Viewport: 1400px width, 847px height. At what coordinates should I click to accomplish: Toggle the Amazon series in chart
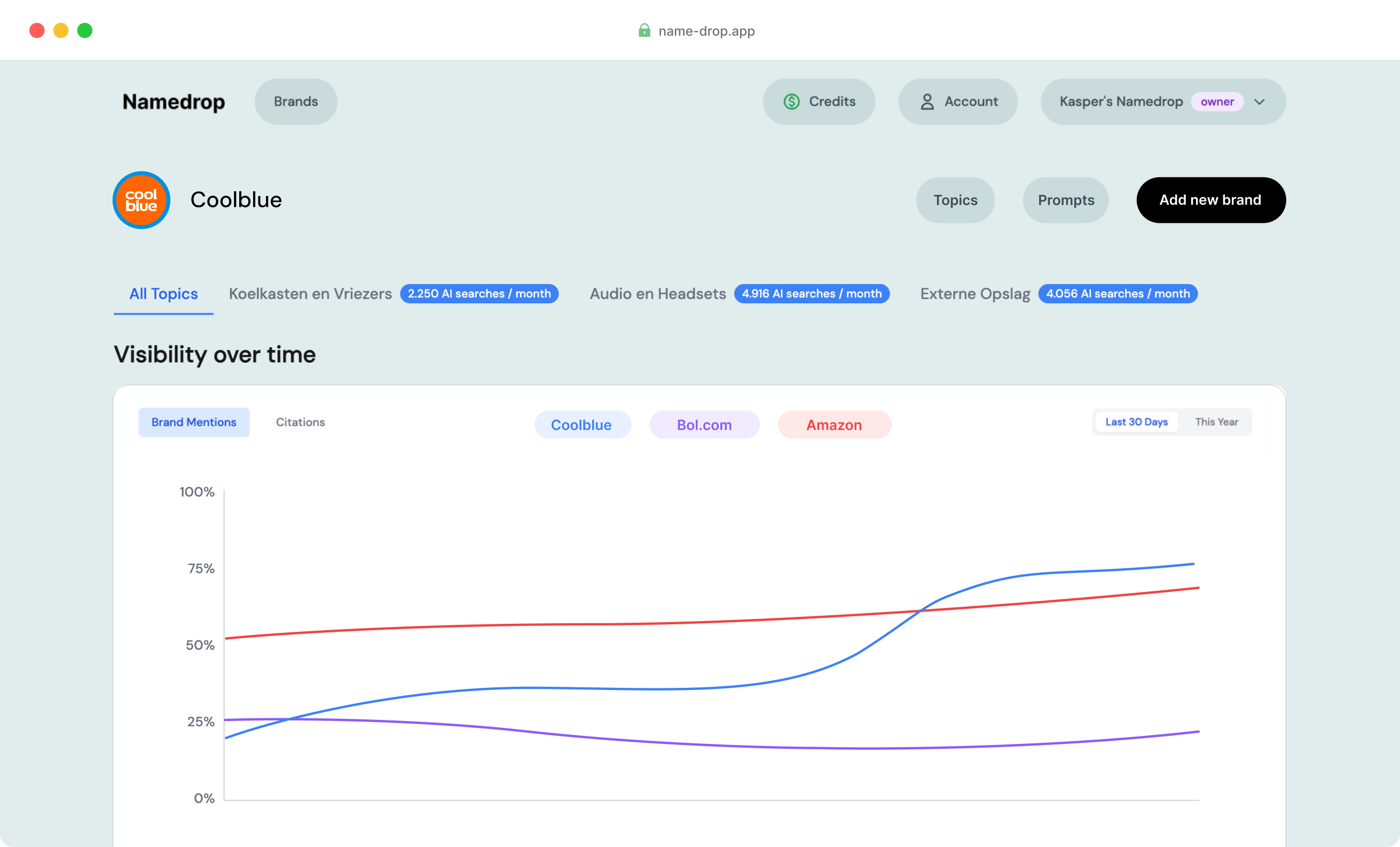[x=834, y=425]
